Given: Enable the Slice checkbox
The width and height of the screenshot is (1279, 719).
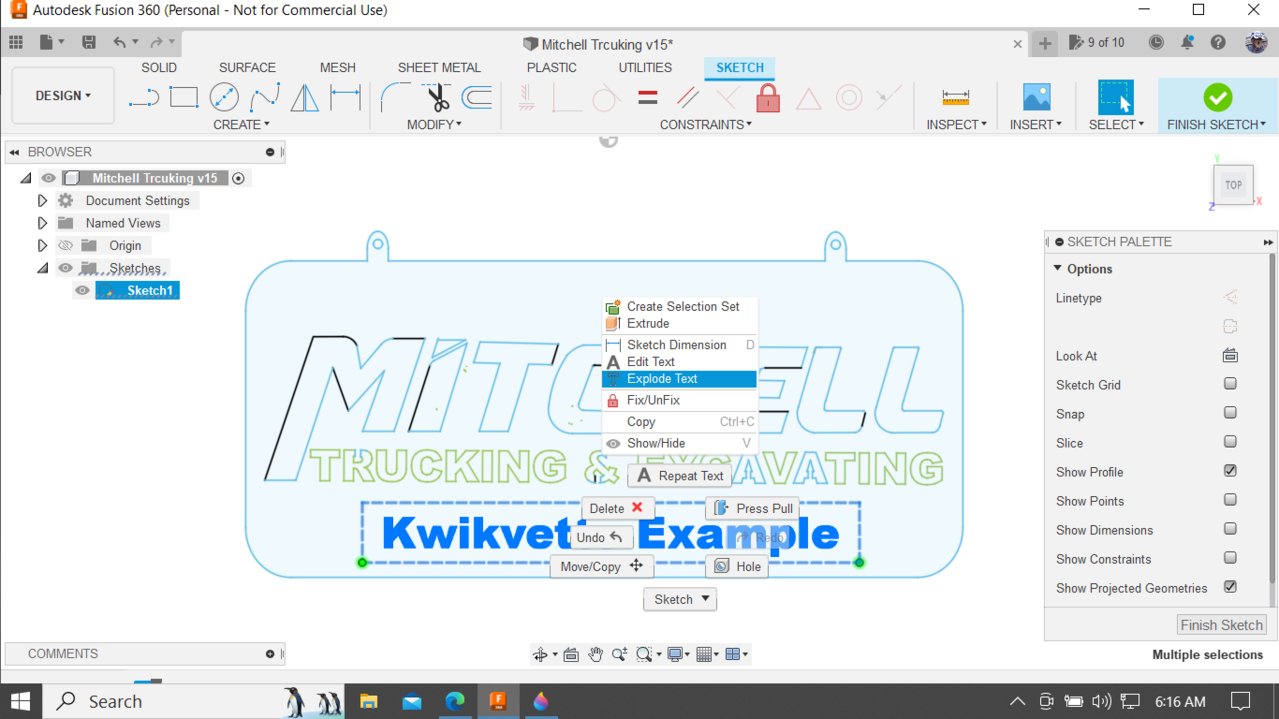Looking at the screenshot, I should pyautogui.click(x=1230, y=442).
